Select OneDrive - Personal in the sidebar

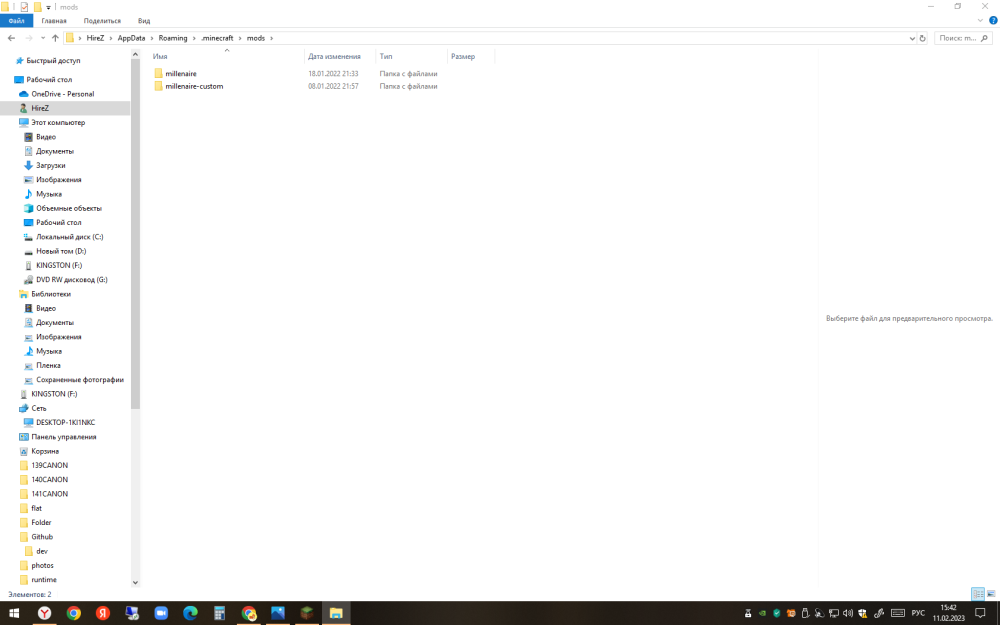click(x=62, y=94)
